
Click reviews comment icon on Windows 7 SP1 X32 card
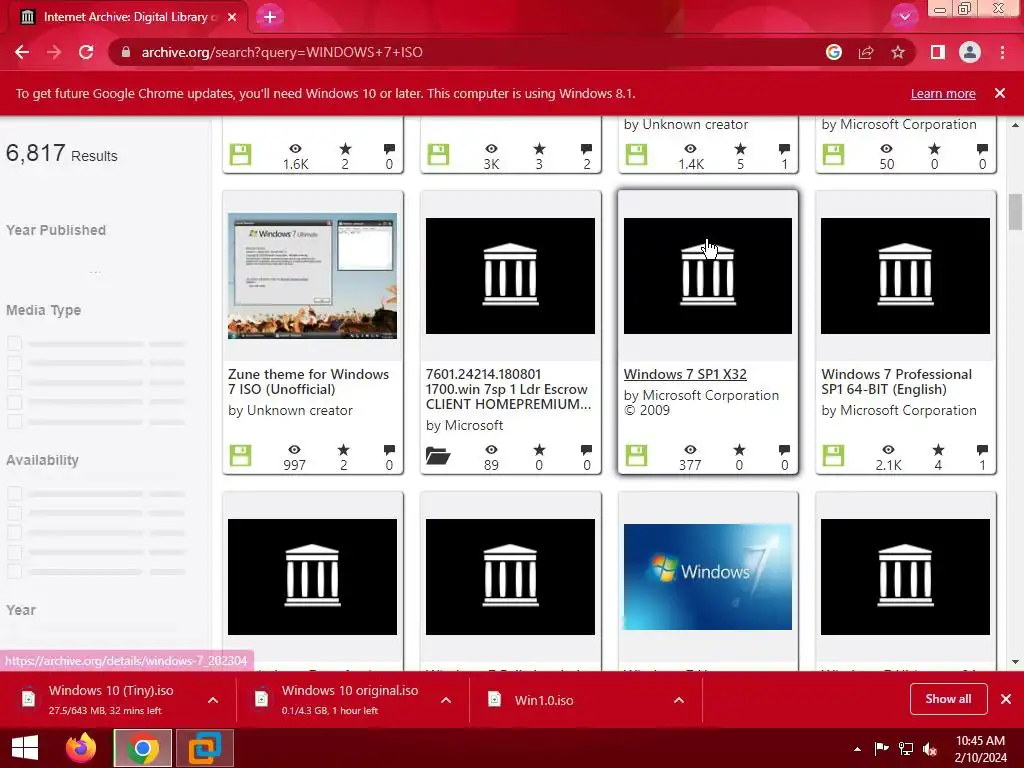click(x=784, y=449)
